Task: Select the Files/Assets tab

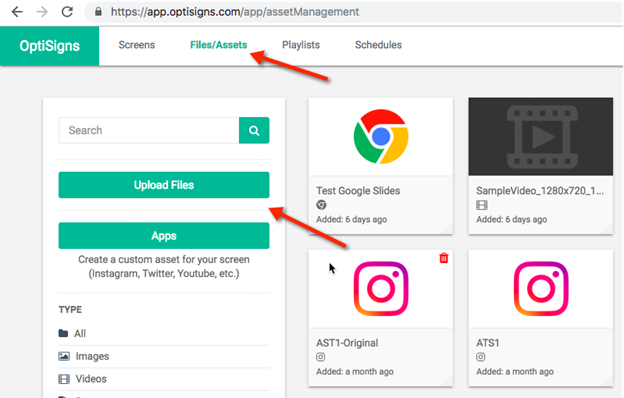Action: coord(218,45)
